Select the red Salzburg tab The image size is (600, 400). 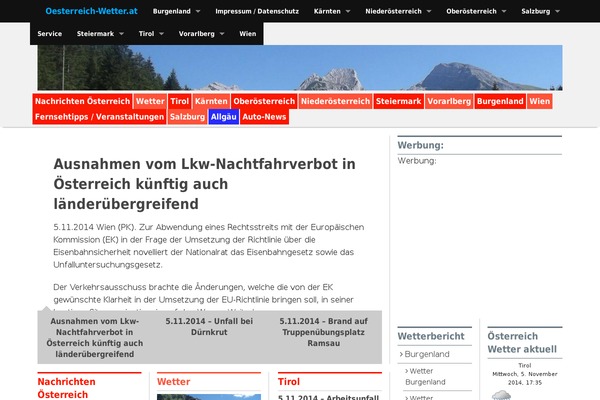coord(188,117)
